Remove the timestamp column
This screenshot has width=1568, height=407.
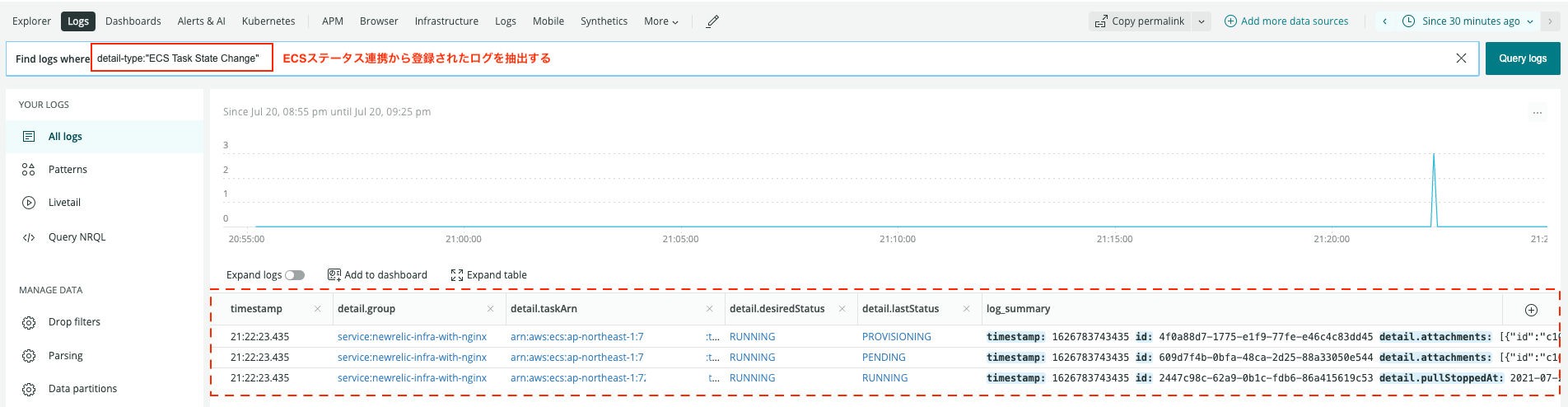(318, 309)
